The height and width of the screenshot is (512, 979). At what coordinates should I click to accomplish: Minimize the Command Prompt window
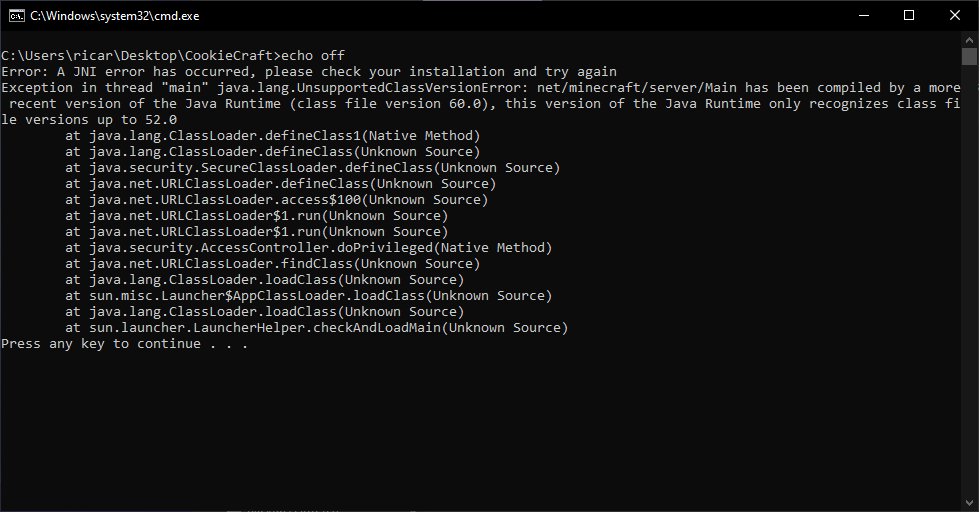(863, 16)
